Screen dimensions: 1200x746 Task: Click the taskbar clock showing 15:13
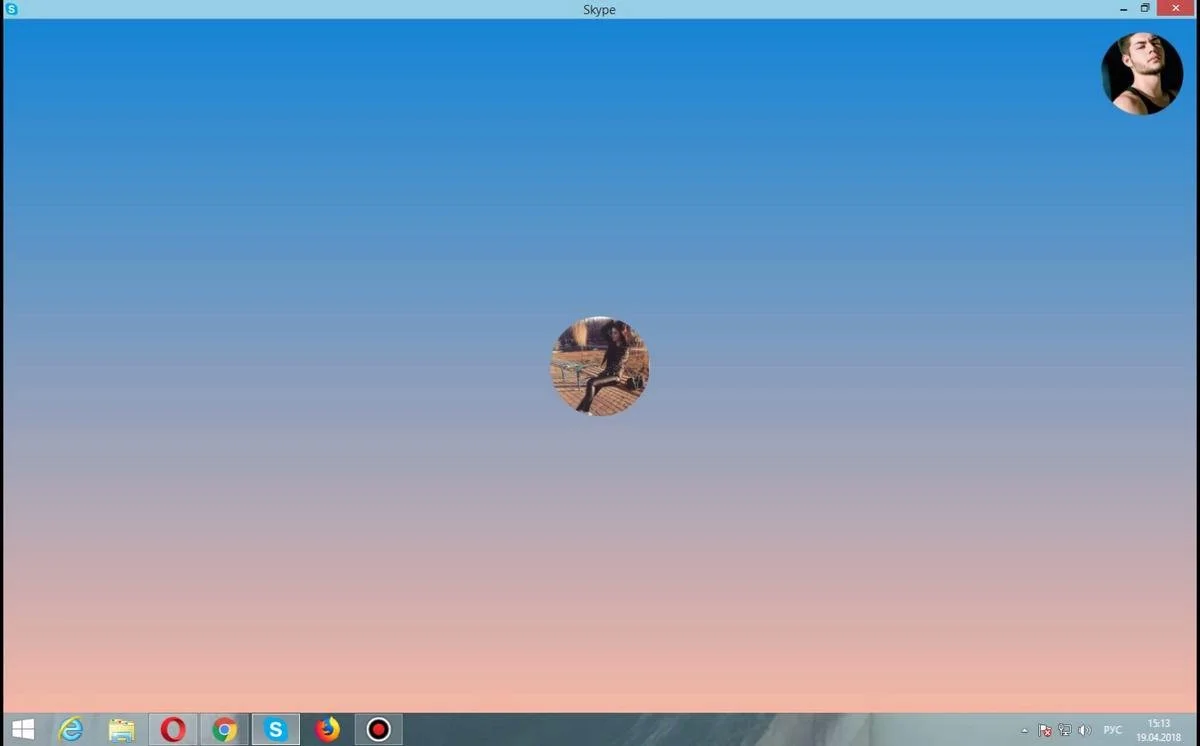tap(1158, 730)
